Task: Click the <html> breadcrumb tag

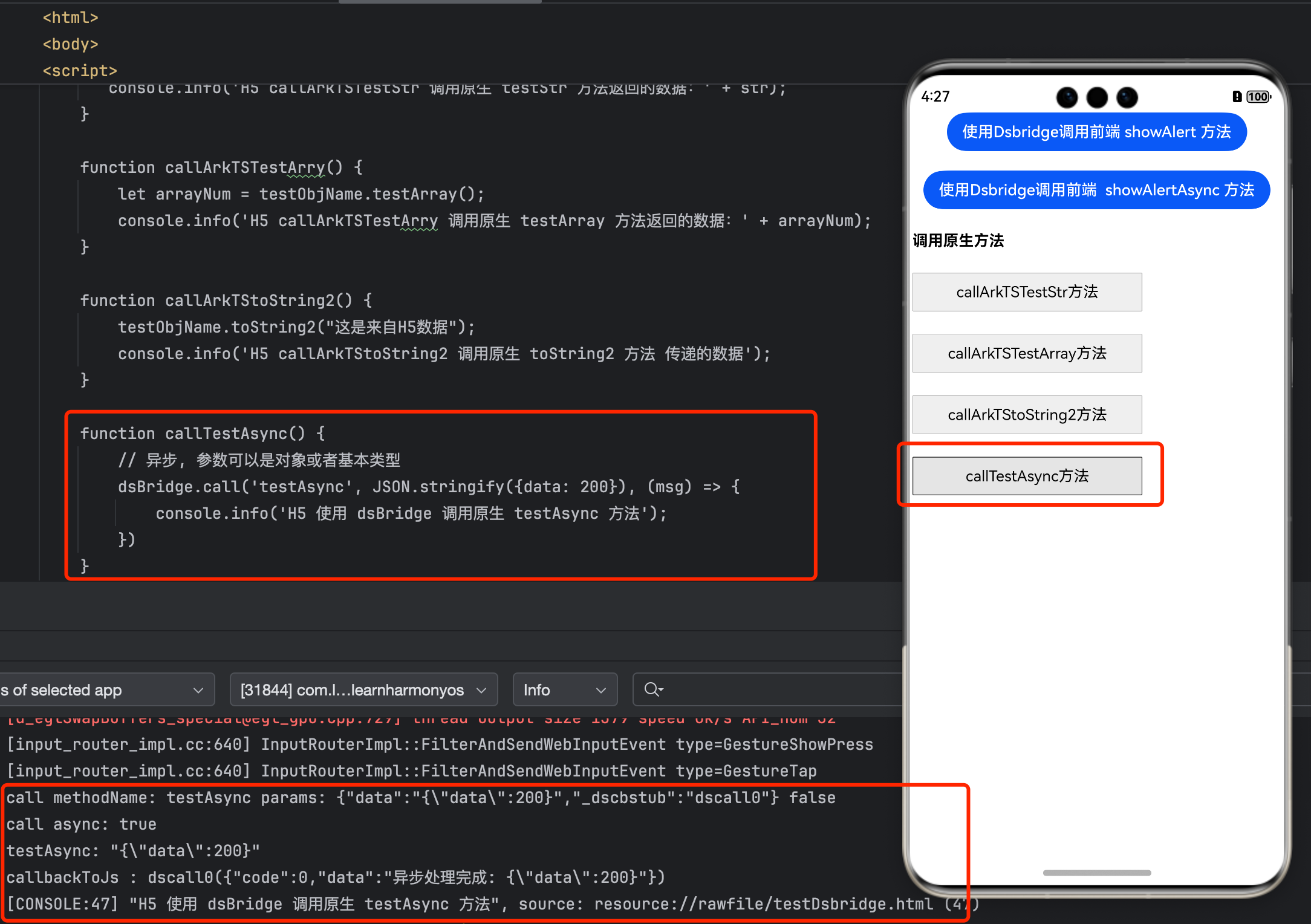Action: [70, 18]
